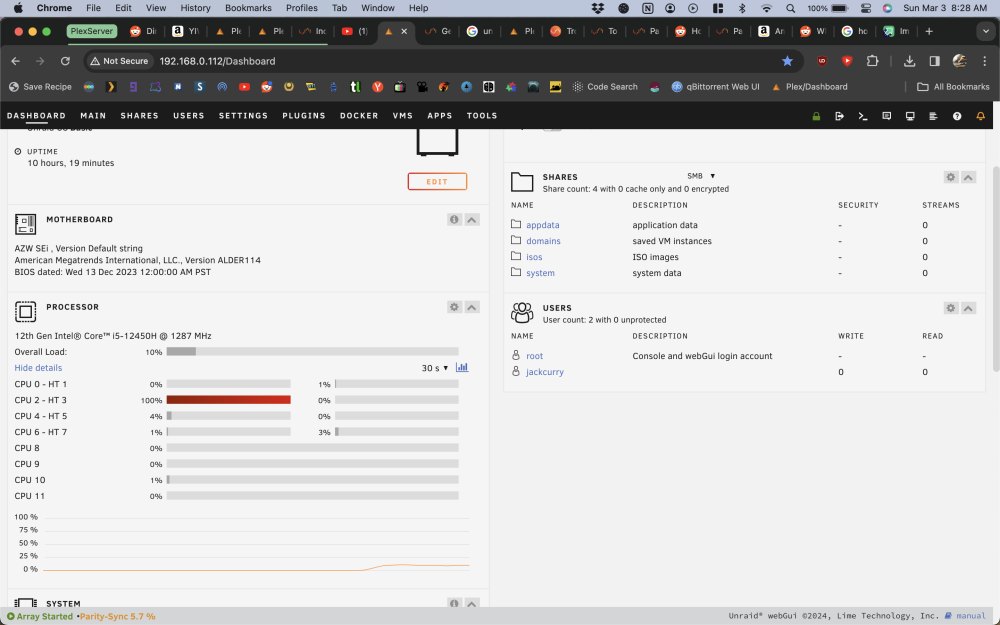Click the Edit button
Image resolution: width=1000 pixels, height=625 pixels.
point(438,181)
